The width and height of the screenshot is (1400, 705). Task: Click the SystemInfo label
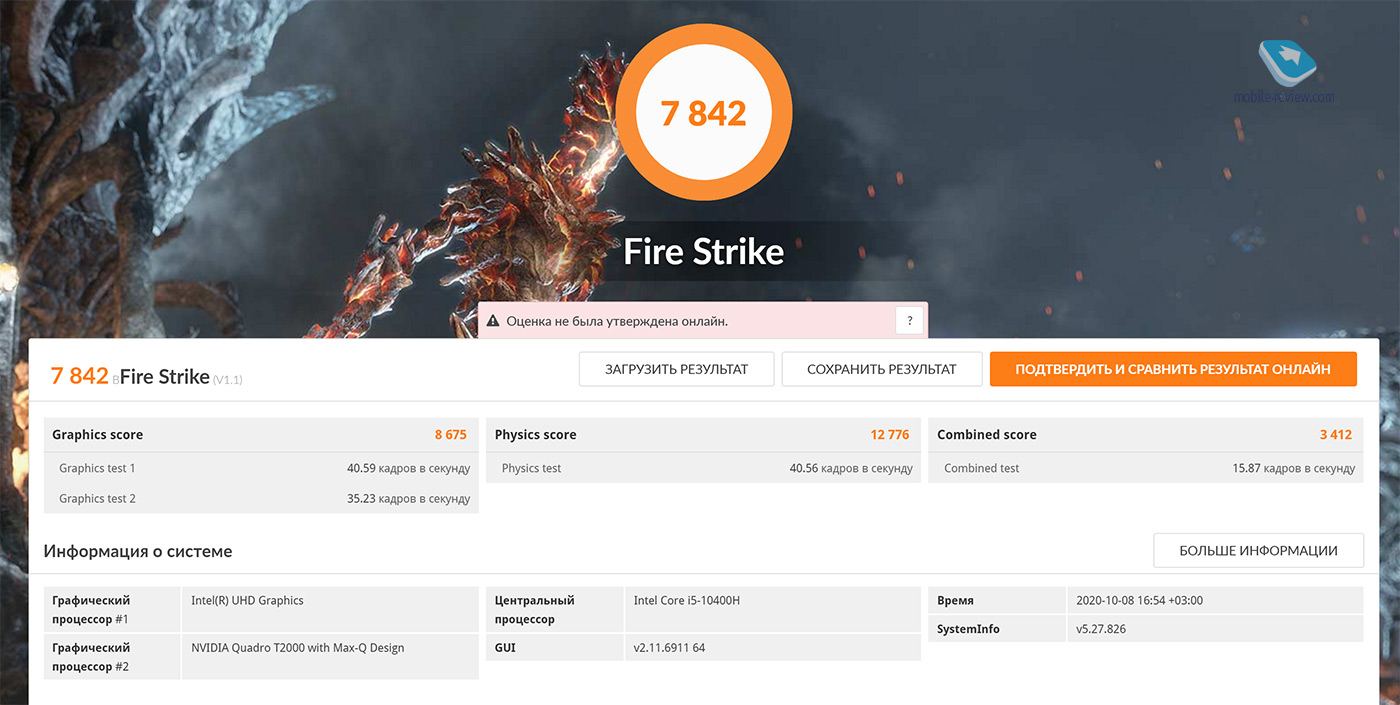click(968, 629)
